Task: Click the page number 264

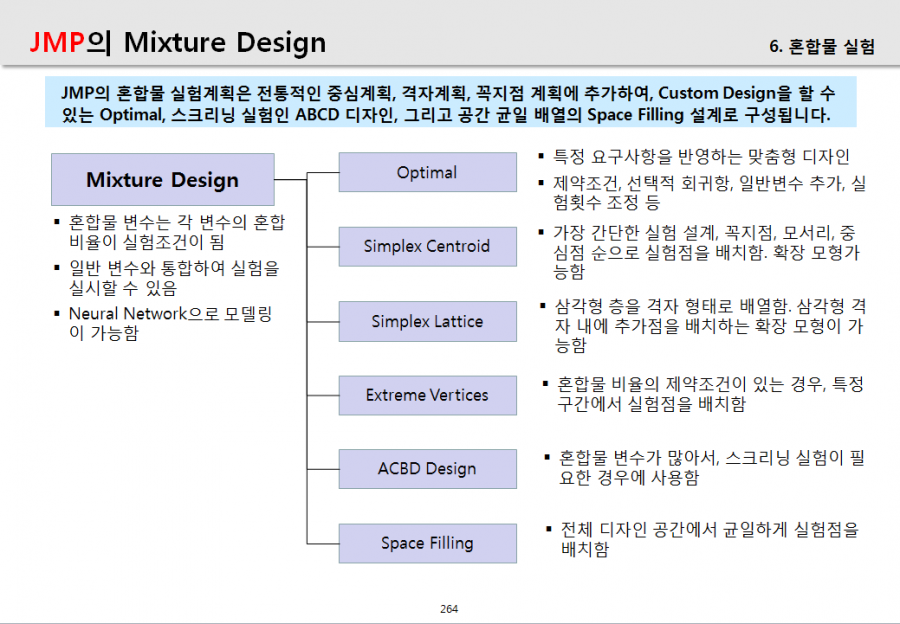Action: (x=449, y=609)
